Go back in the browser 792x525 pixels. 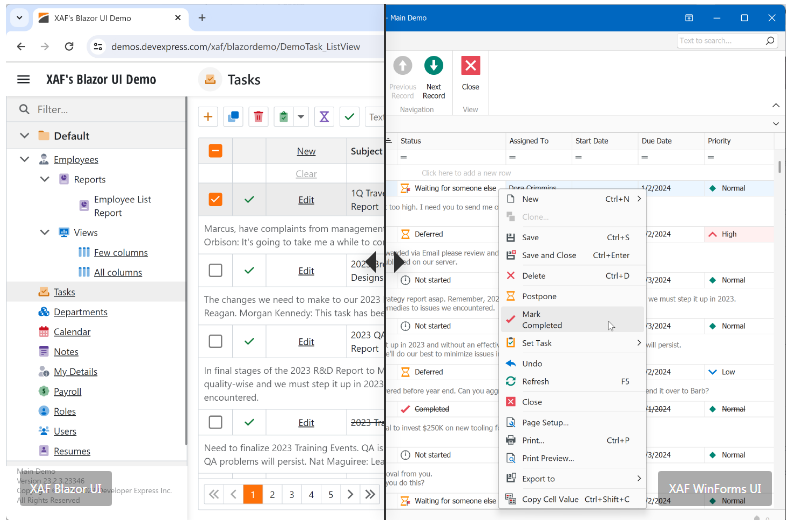(x=21, y=46)
